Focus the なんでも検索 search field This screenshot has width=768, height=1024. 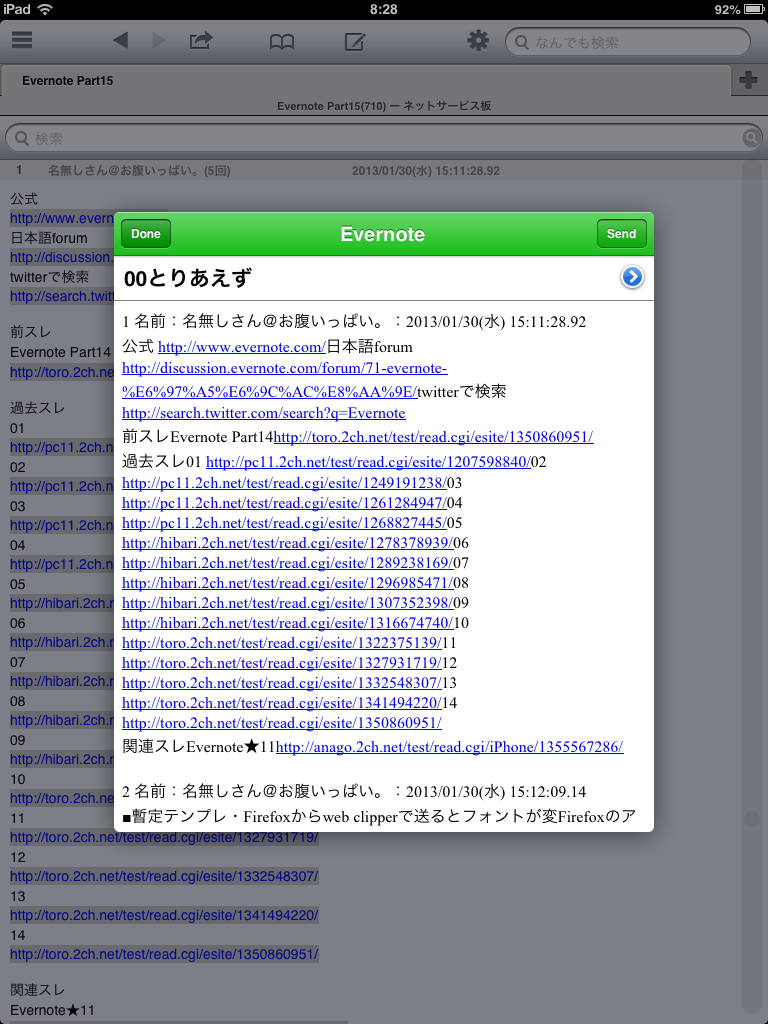pyautogui.click(x=628, y=42)
